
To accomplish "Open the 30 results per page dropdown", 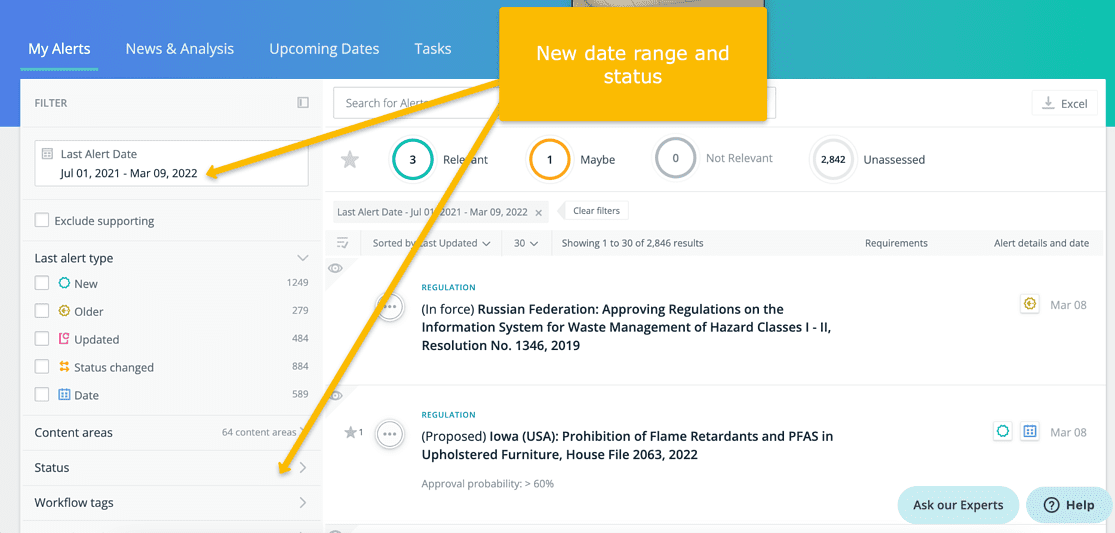I will (x=526, y=243).
